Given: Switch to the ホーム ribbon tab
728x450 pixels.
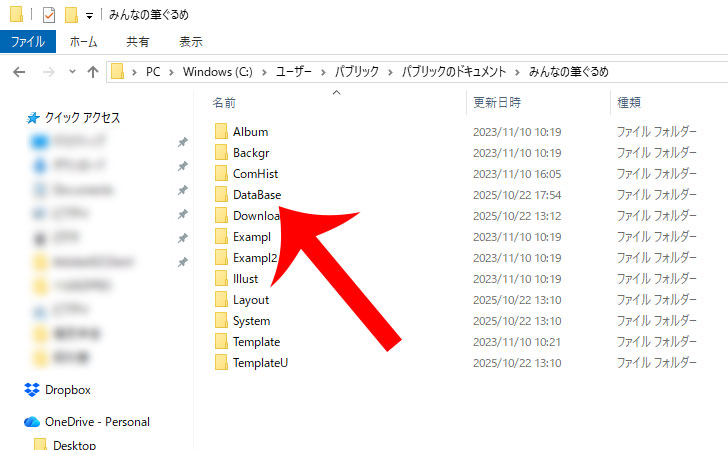Looking at the screenshot, I should [83, 42].
